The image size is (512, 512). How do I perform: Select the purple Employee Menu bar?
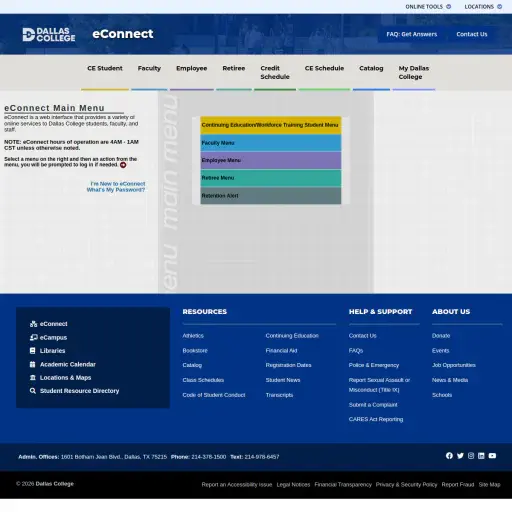click(271, 160)
